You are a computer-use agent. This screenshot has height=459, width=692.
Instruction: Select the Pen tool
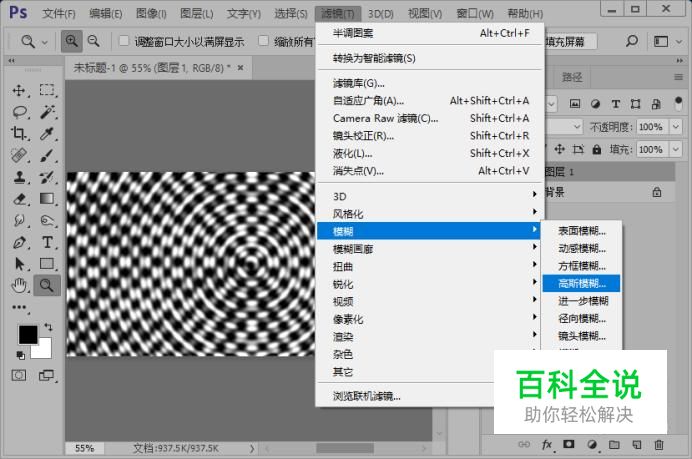[x=19, y=242]
